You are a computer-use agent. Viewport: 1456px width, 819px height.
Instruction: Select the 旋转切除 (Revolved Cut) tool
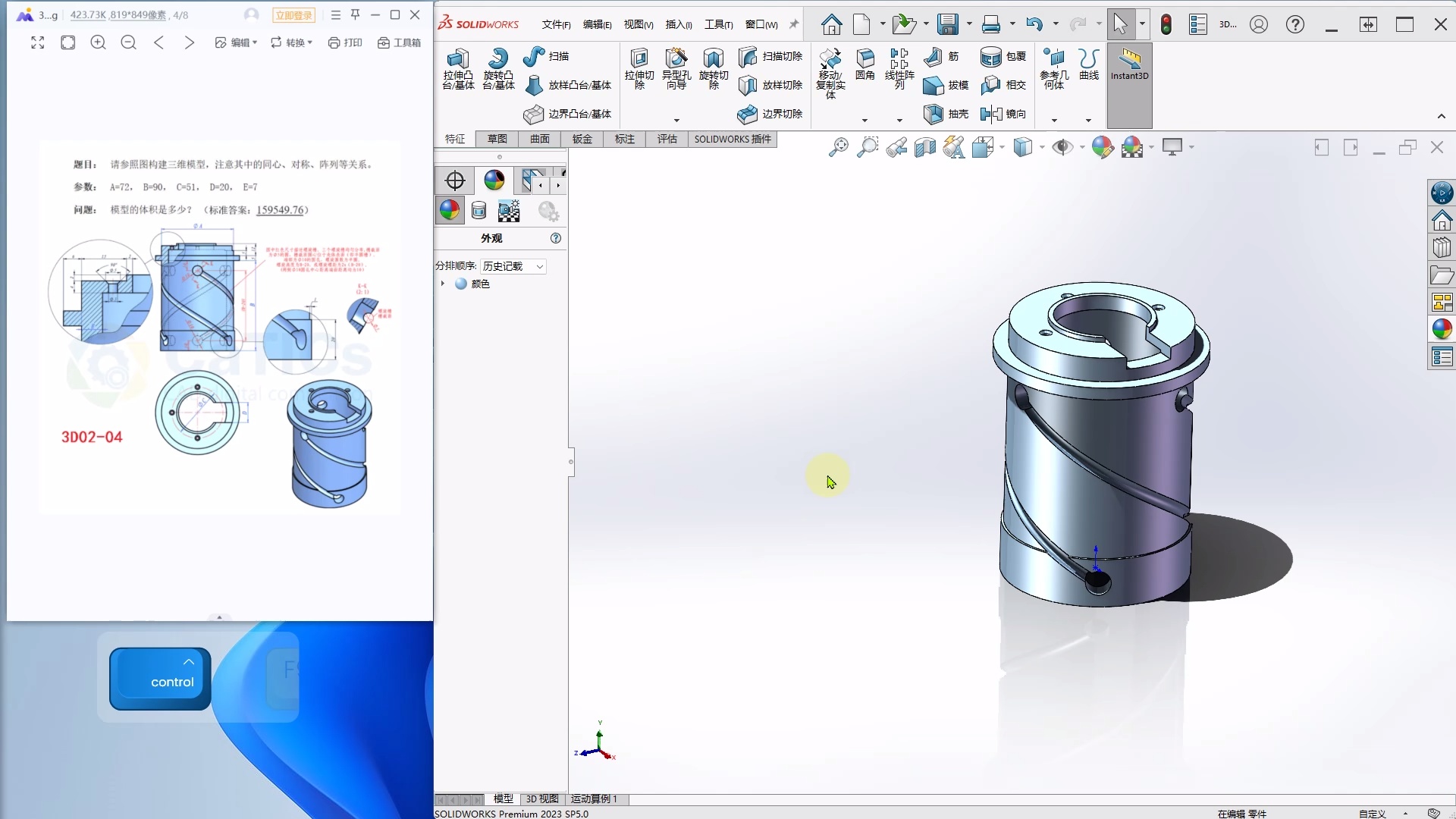click(713, 70)
